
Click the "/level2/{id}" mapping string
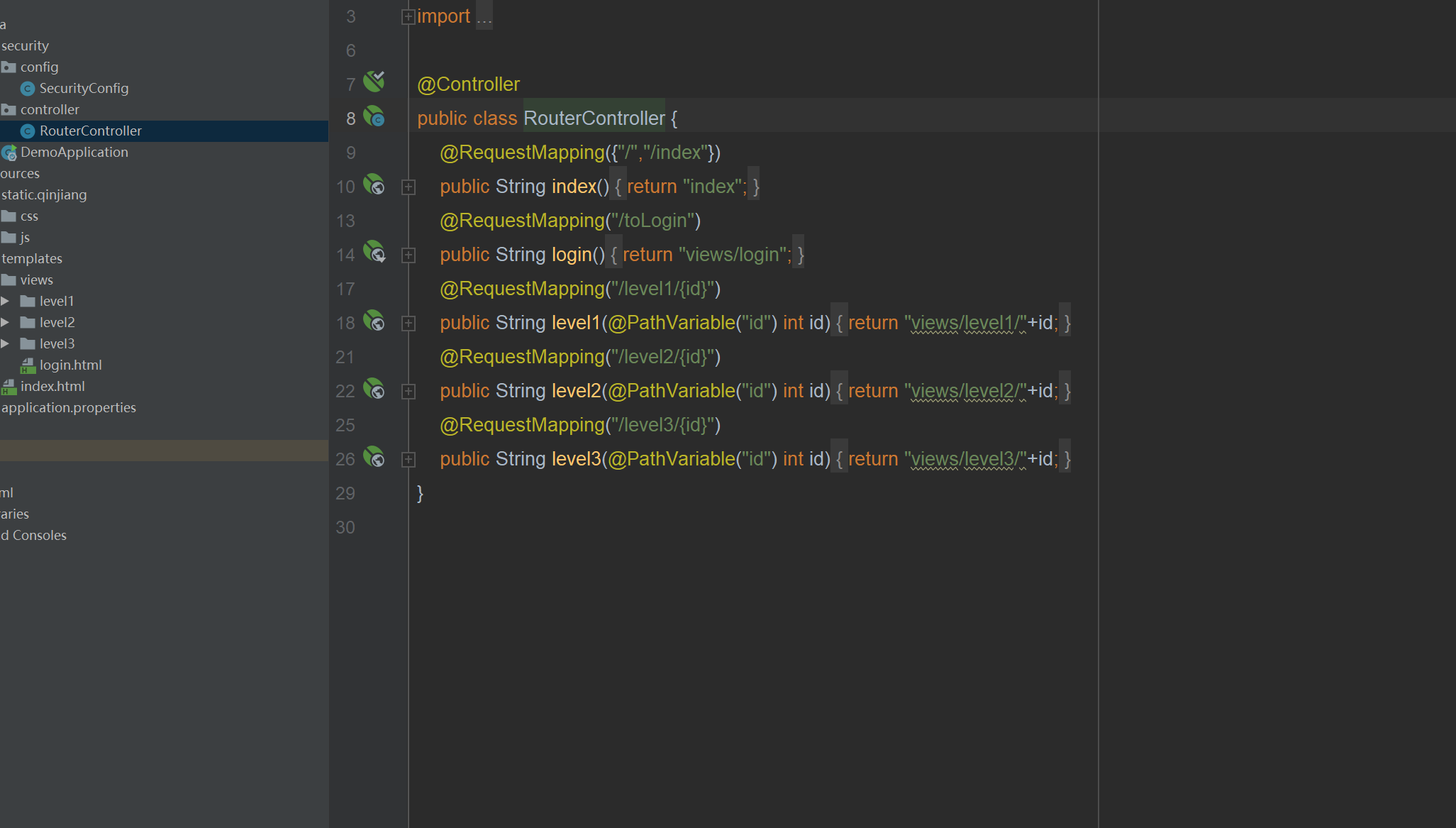pos(662,357)
